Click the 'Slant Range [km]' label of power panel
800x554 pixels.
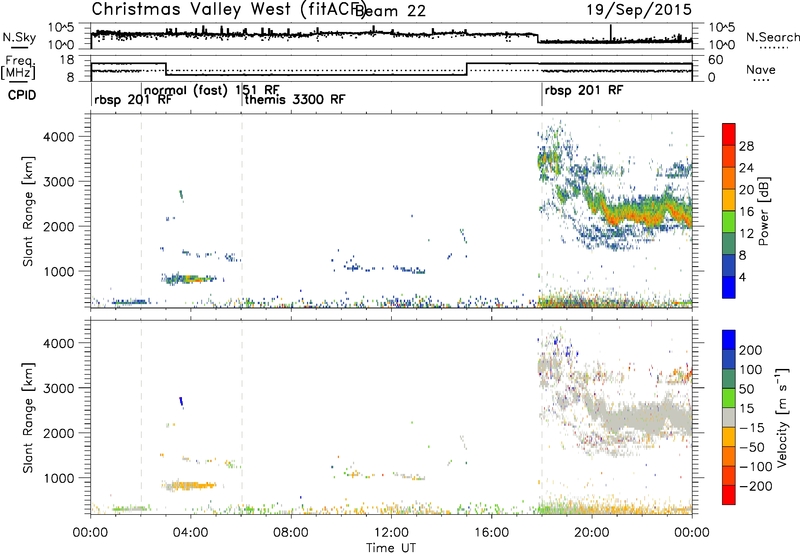[28, 211]
